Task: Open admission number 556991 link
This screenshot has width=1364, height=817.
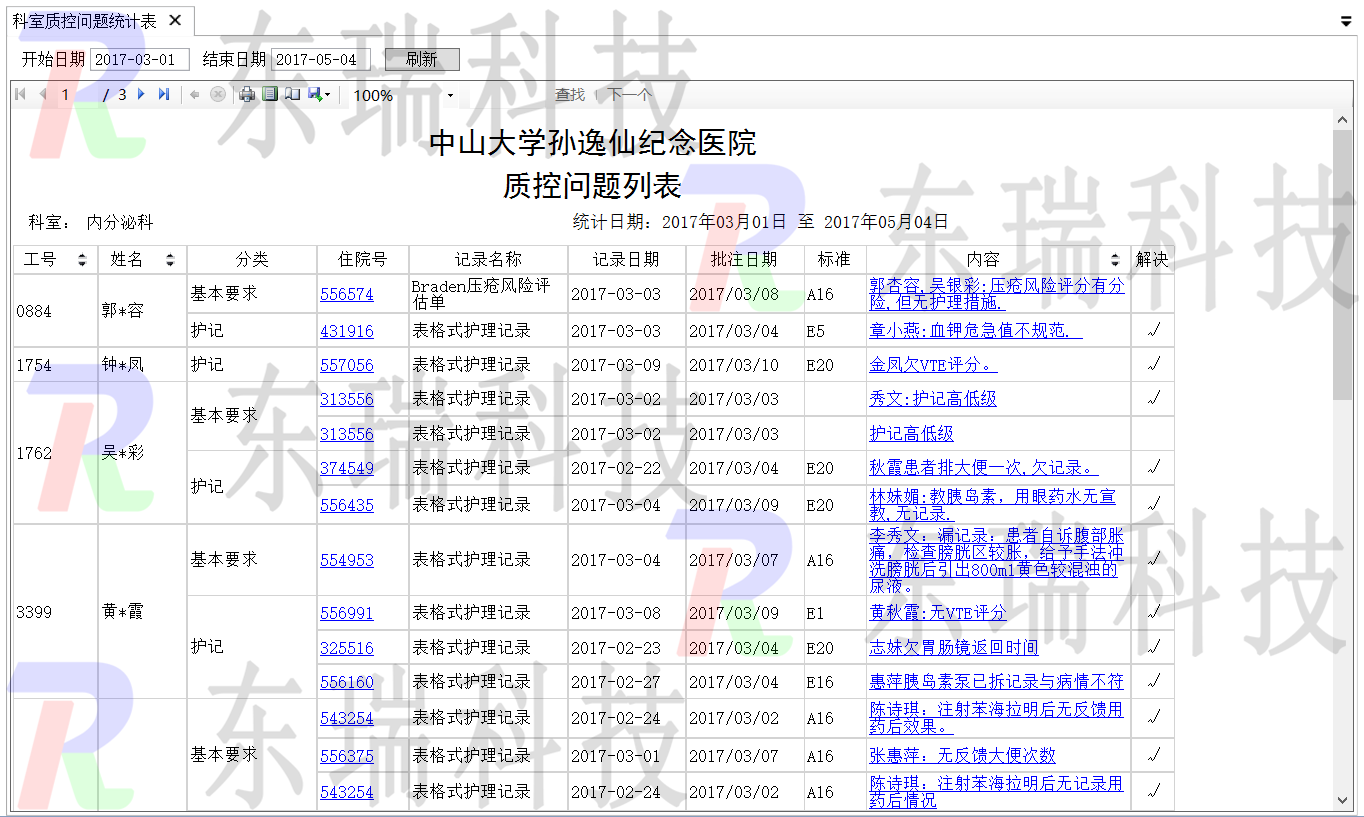Action: pyautogui.click(x=347, y=613)
